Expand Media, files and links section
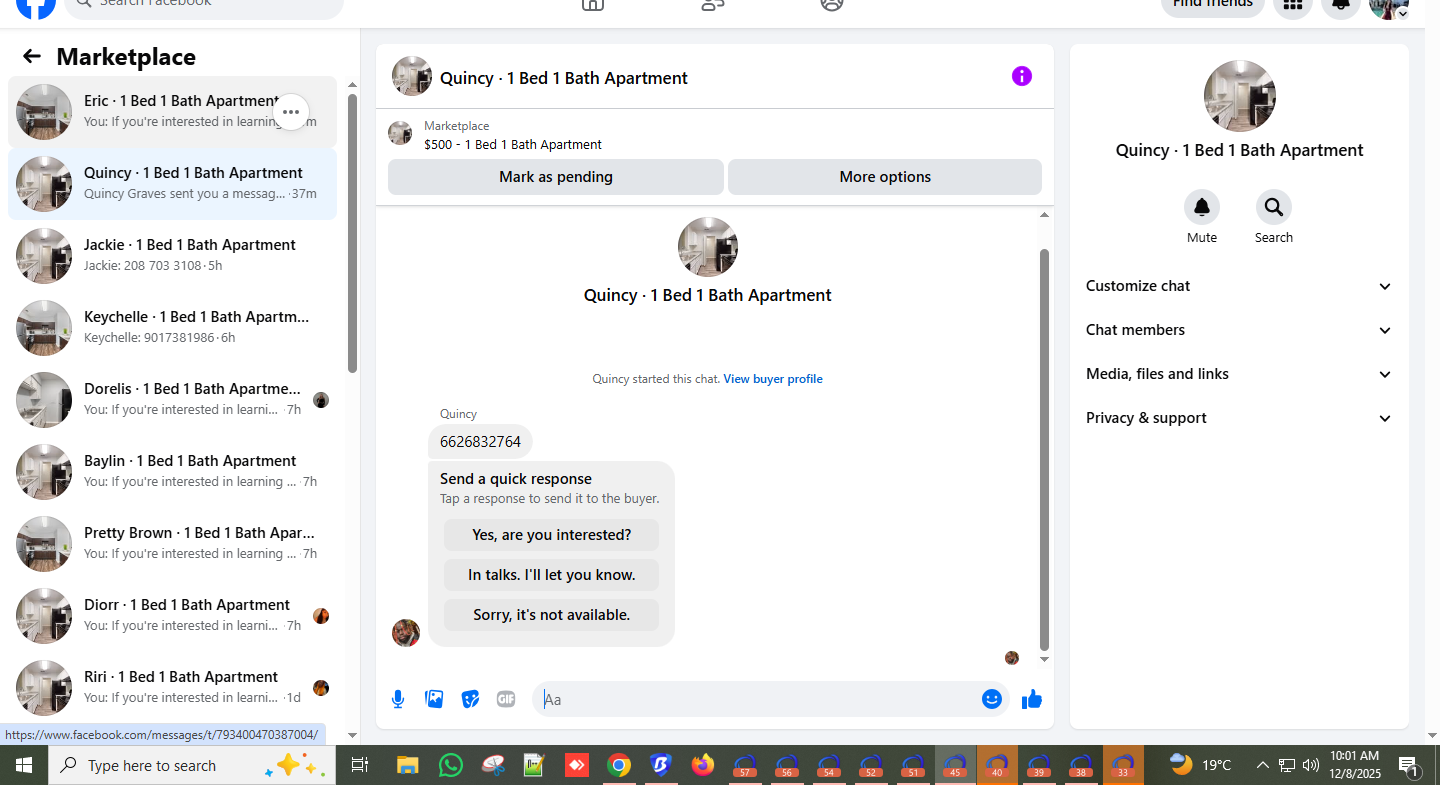 click(x=1239, y=374)
